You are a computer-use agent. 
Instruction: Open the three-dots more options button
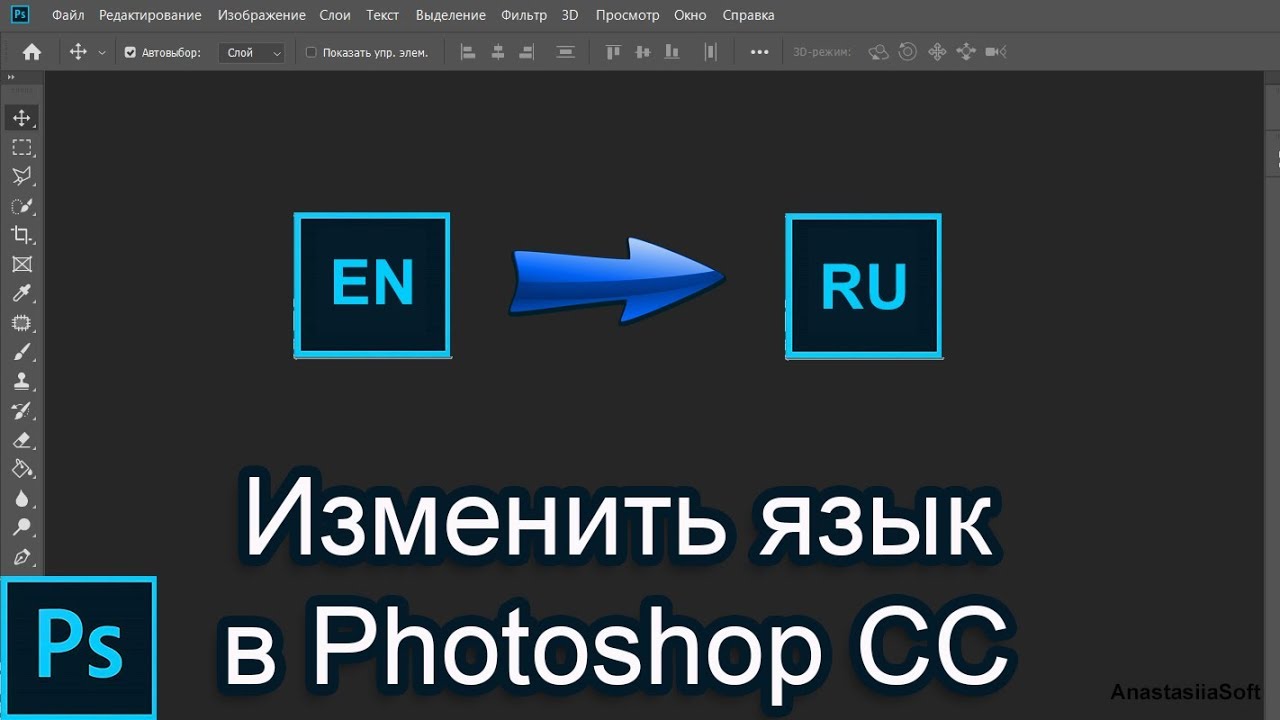coord(759,52)
